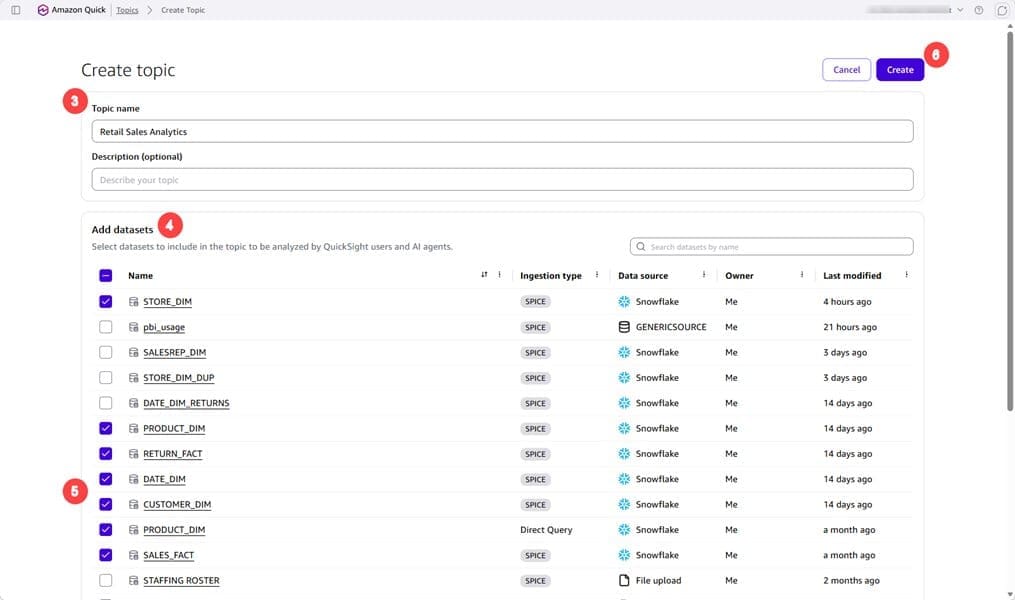The height and width of the screenshot is (600, 1015).
Task: Expand the user account dropdown chevron
Action: (960, 10)
